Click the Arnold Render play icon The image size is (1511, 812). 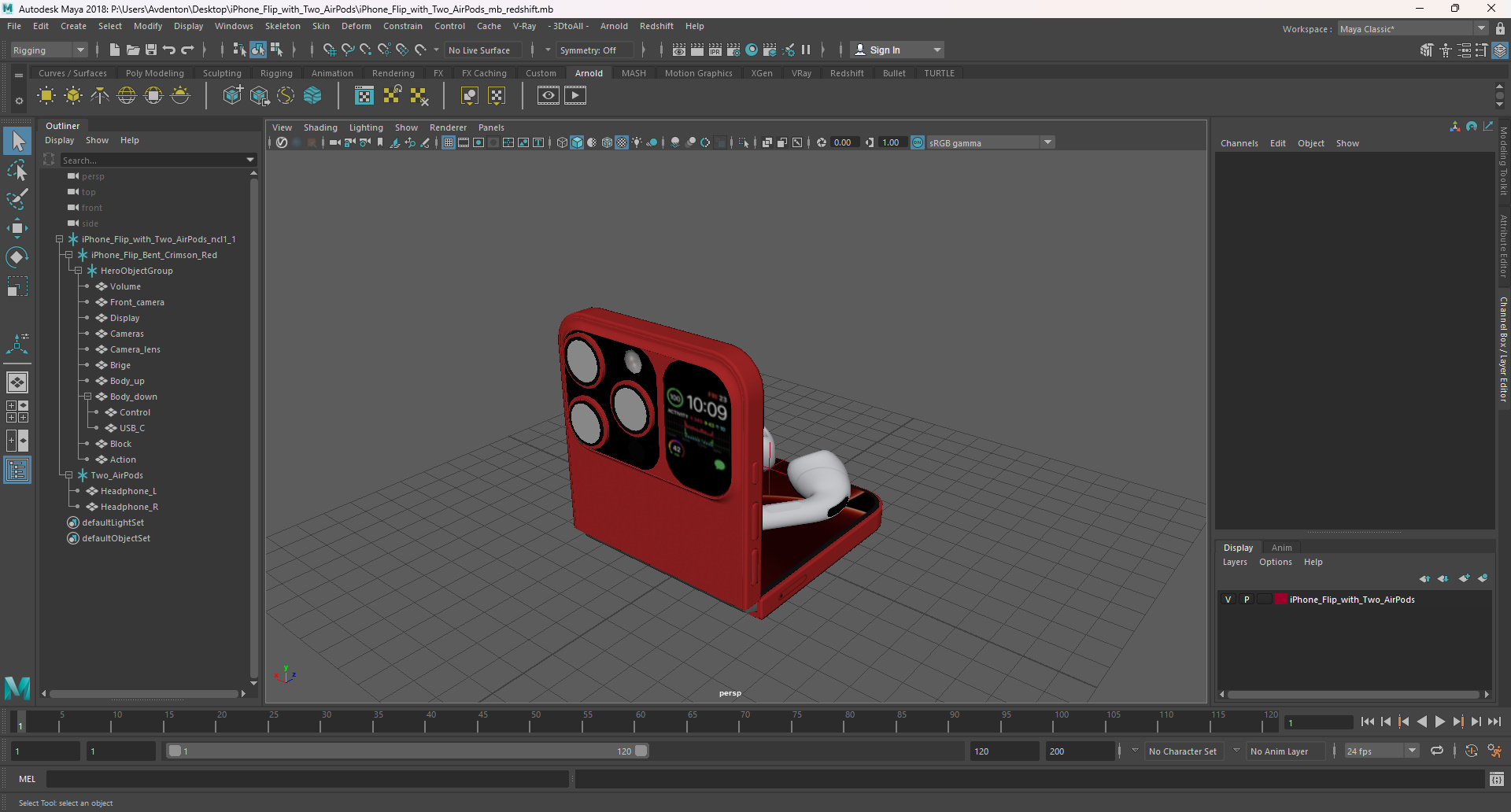tap(575, 96)
